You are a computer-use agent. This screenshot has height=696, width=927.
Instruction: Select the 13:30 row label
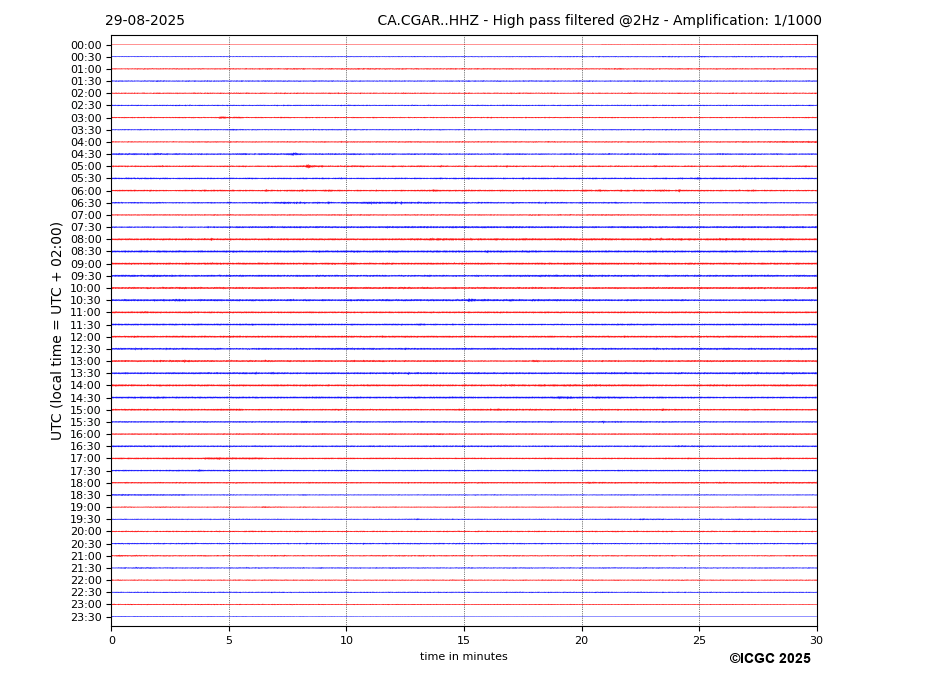click(x=86, y=374)
